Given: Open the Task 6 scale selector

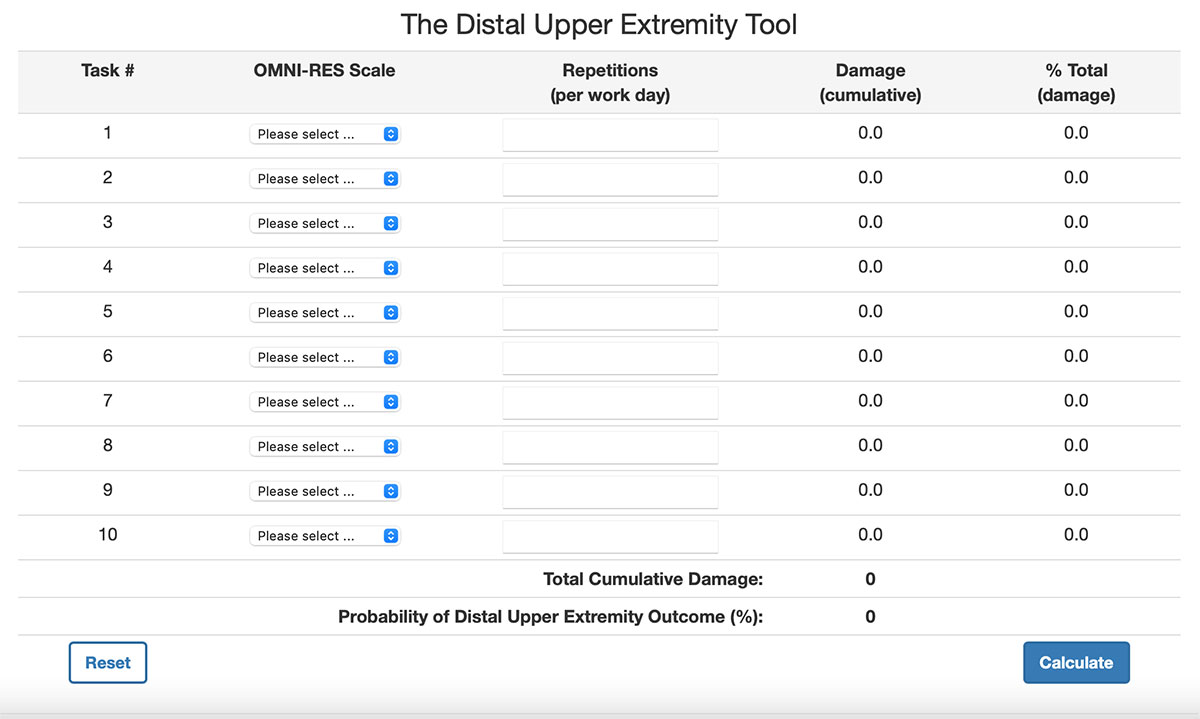Looking at the screenshot, I should tap(325, 357).
